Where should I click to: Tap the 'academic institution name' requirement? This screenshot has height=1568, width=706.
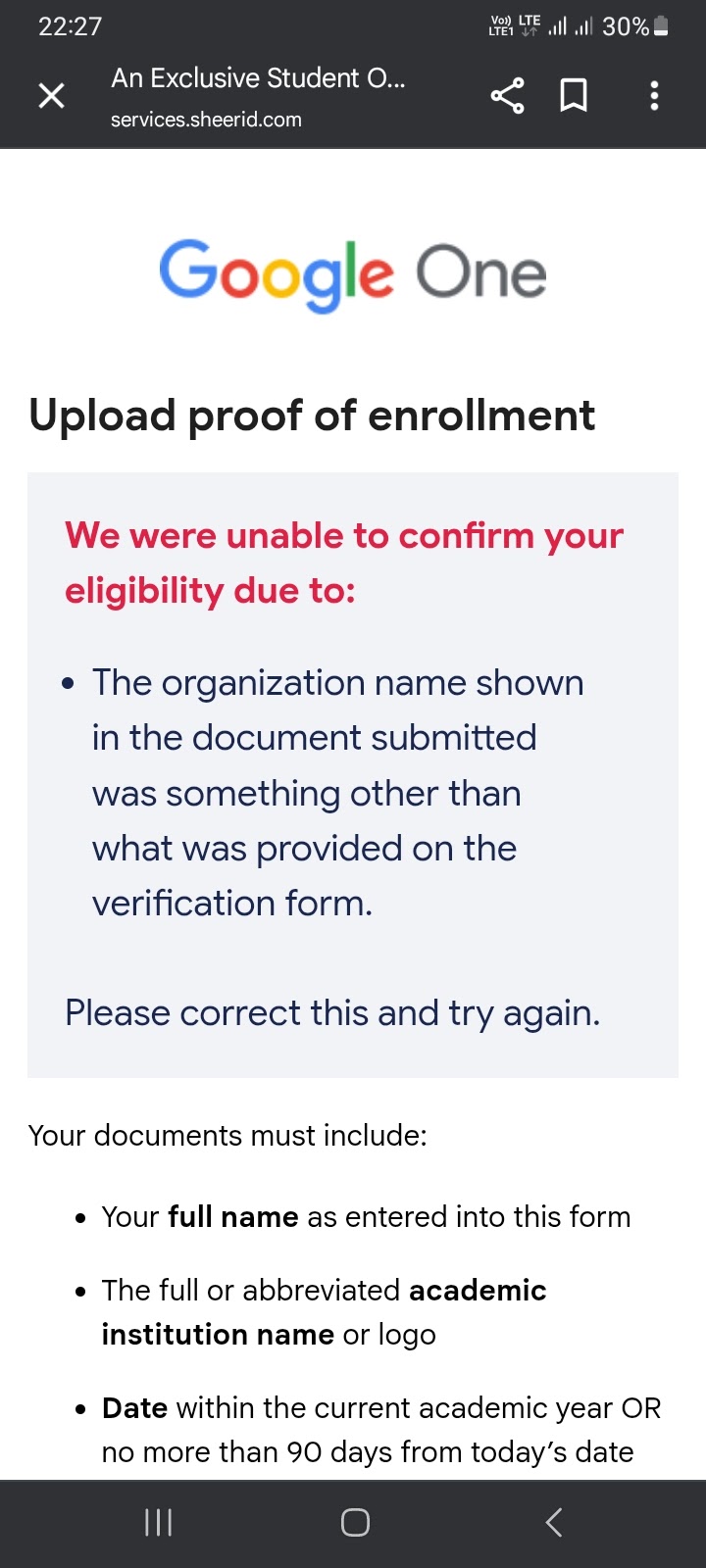[x=324, y=1312]
